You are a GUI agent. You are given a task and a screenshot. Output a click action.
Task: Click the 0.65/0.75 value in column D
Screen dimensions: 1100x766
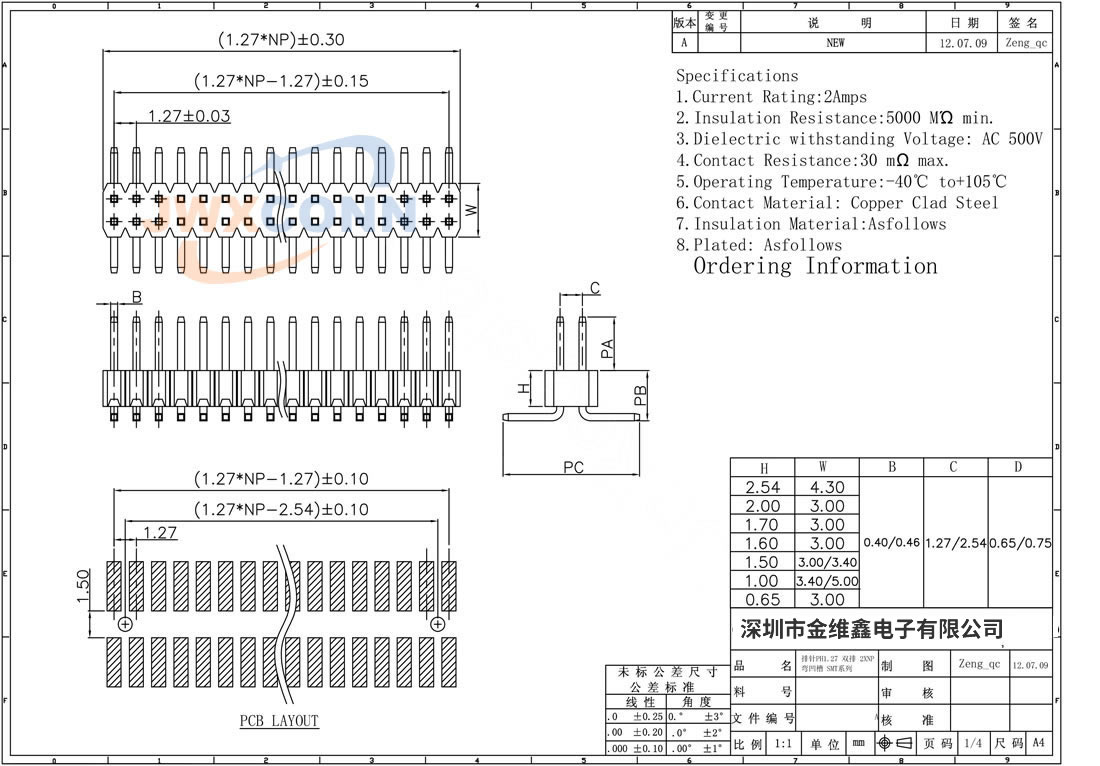coord(1020,543)
